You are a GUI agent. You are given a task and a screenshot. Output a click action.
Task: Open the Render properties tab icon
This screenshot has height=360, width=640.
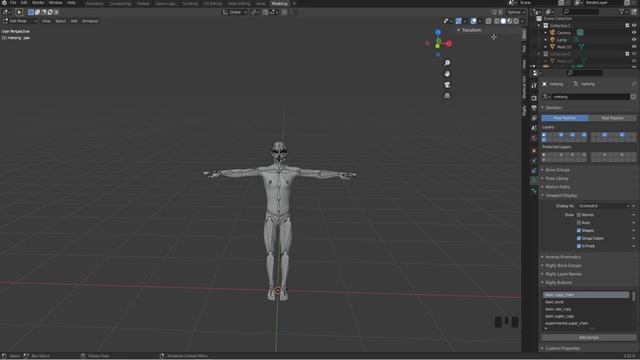coord(534,98)
